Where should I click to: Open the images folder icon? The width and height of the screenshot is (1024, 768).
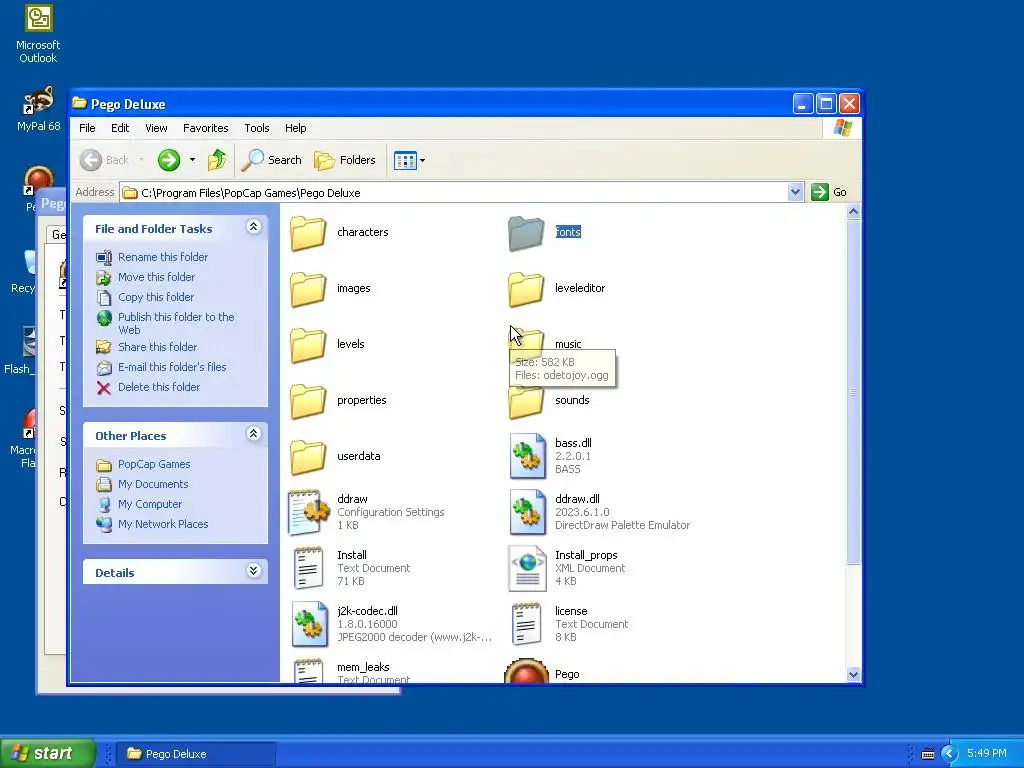pyautogui.click(x=308, y=289)
